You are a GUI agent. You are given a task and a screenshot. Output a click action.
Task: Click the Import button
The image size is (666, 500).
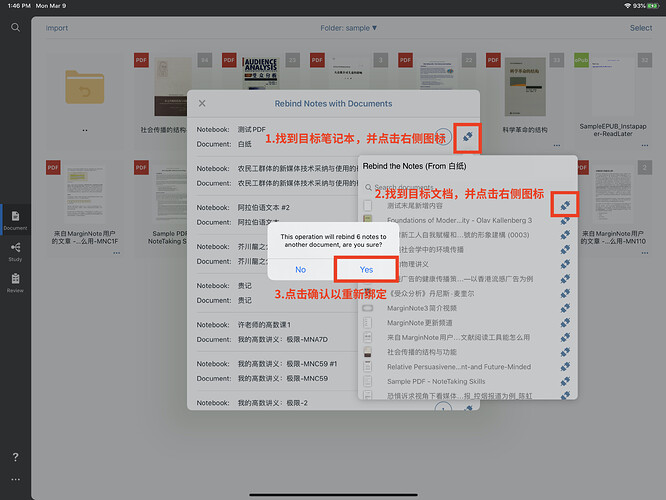tap(56, 28)
